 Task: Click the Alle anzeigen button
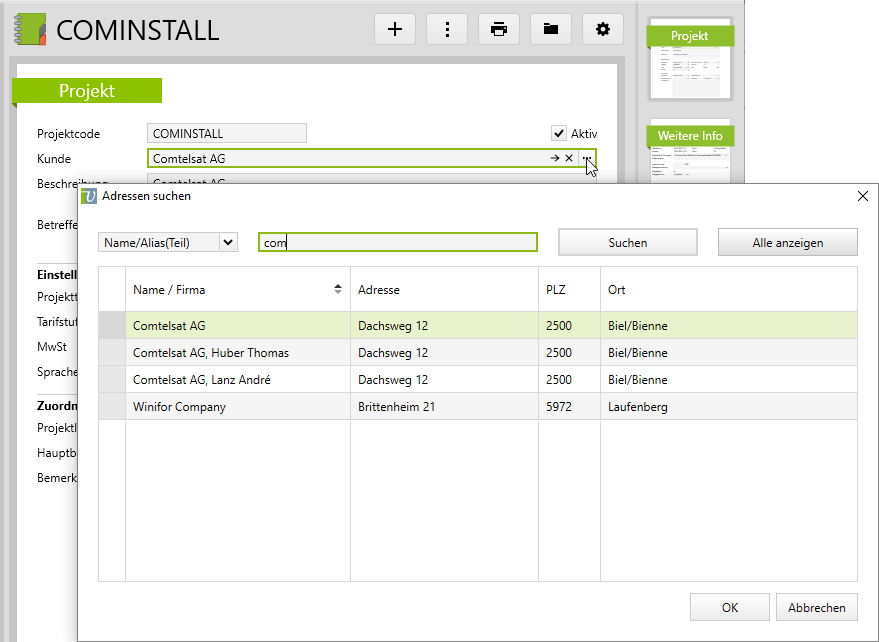pos(787,243)
